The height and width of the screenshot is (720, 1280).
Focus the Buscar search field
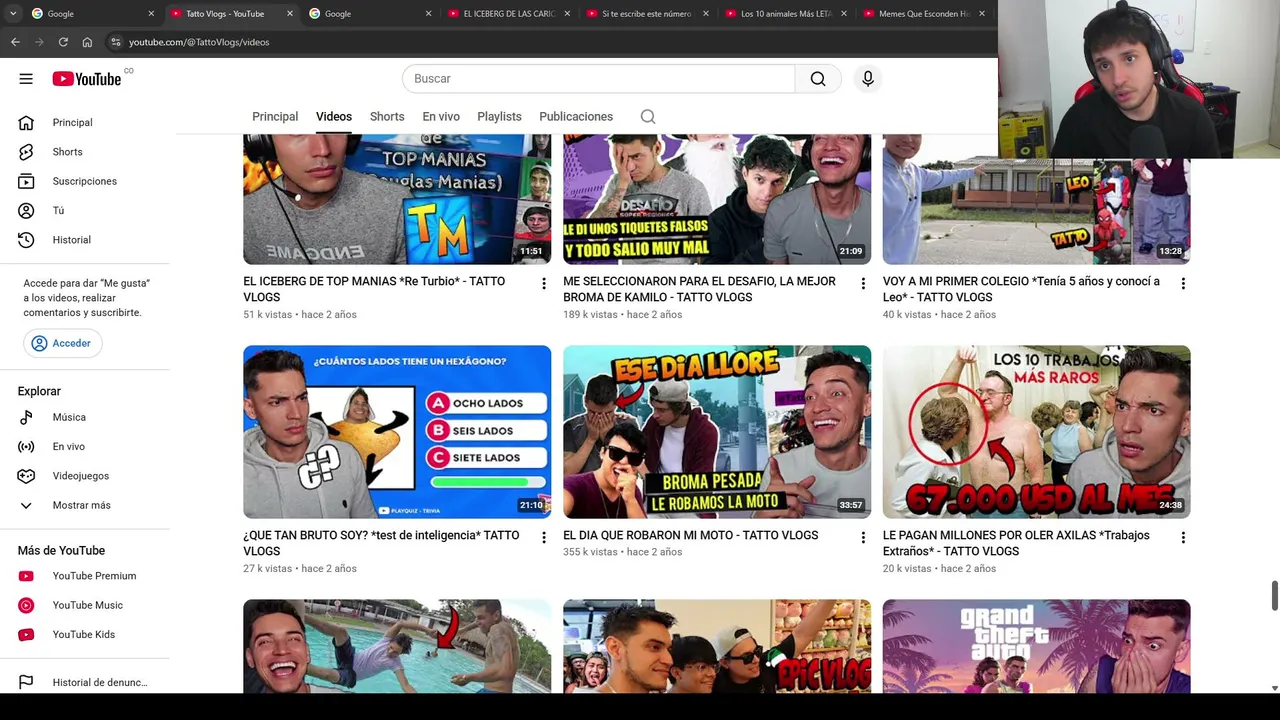click(599, 79)
